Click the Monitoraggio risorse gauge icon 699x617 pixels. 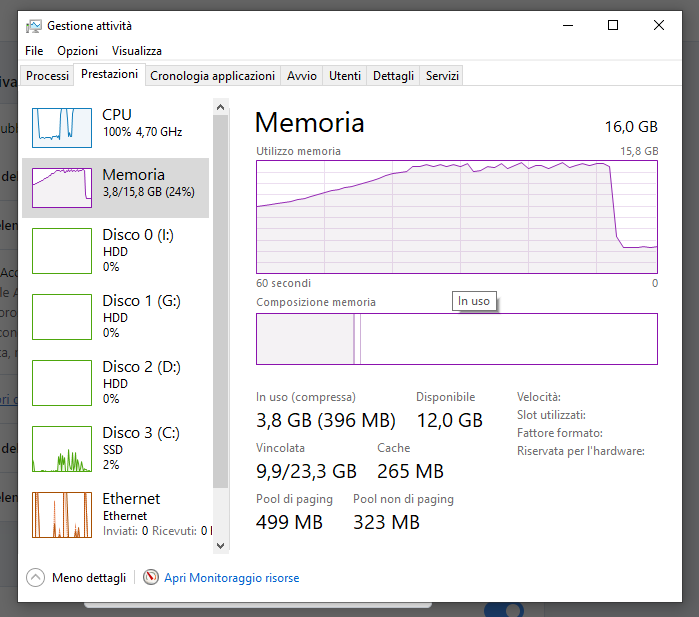(151, 577)
